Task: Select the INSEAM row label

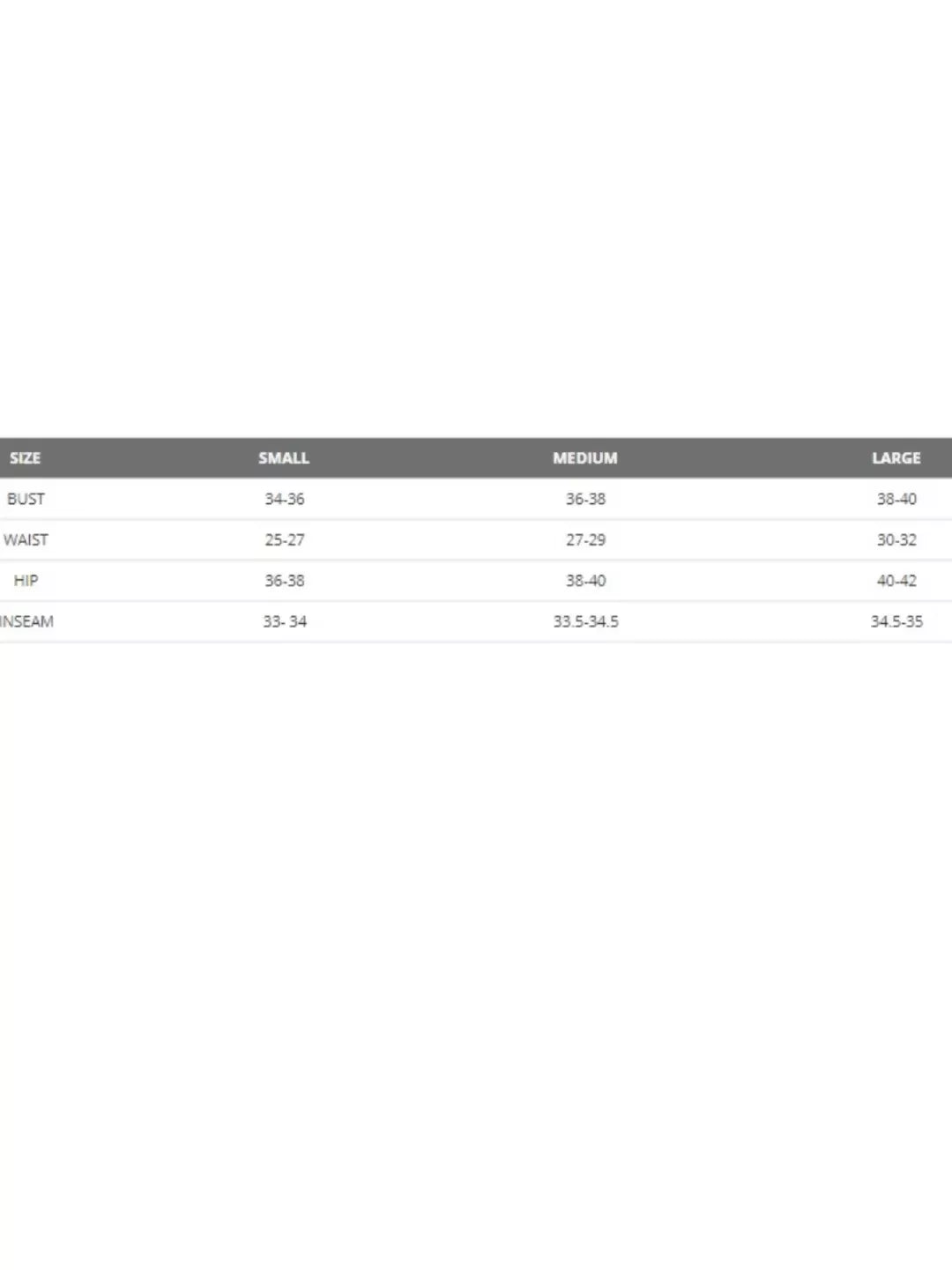Action: pyautogui.click(x=27, y=621)
